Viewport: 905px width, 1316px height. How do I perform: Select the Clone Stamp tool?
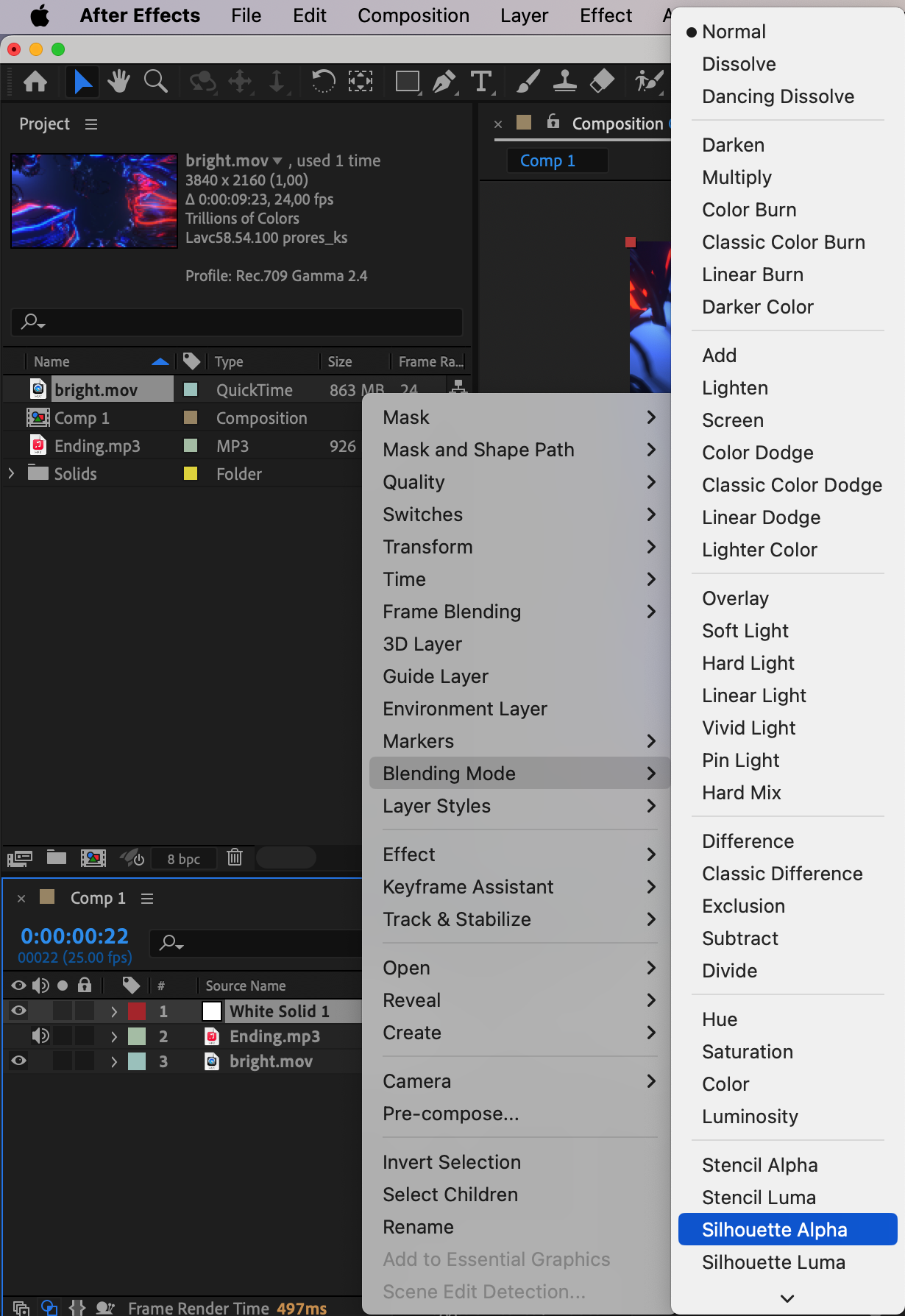pos(564,81)
